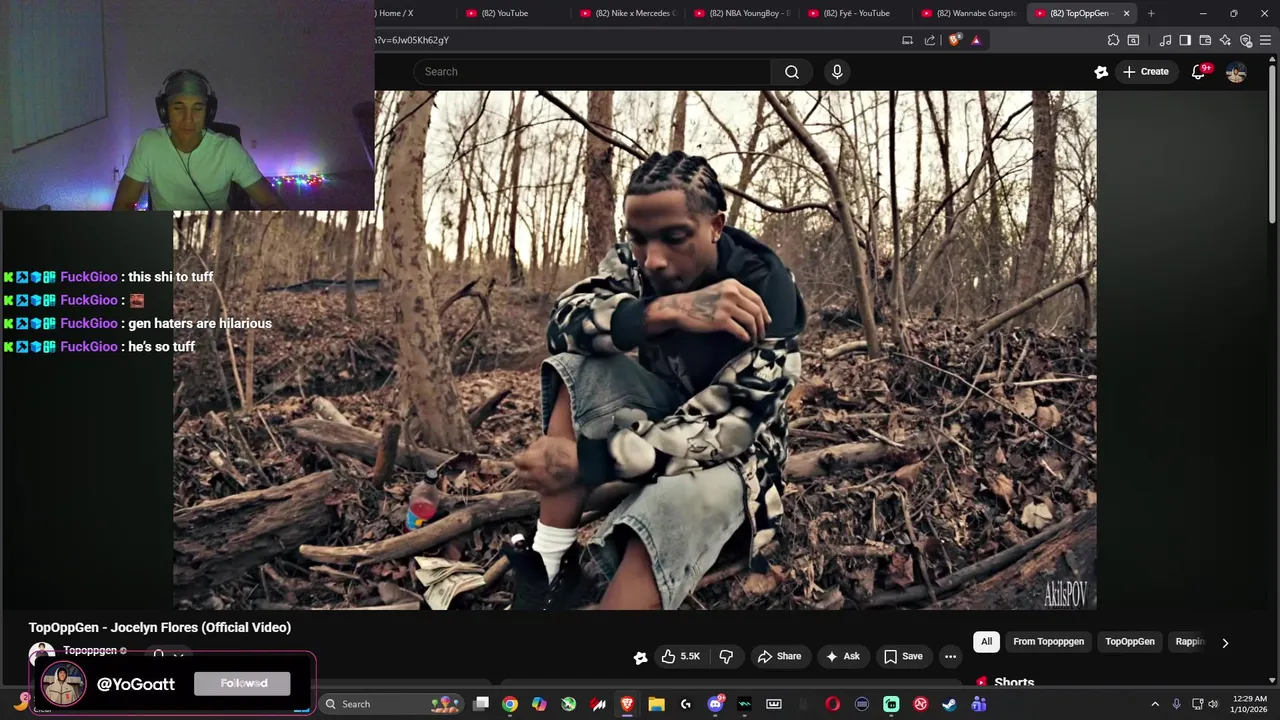Open Microsoft Teams from taskbar
The image size is (1280, 720).
click(978, 704)
